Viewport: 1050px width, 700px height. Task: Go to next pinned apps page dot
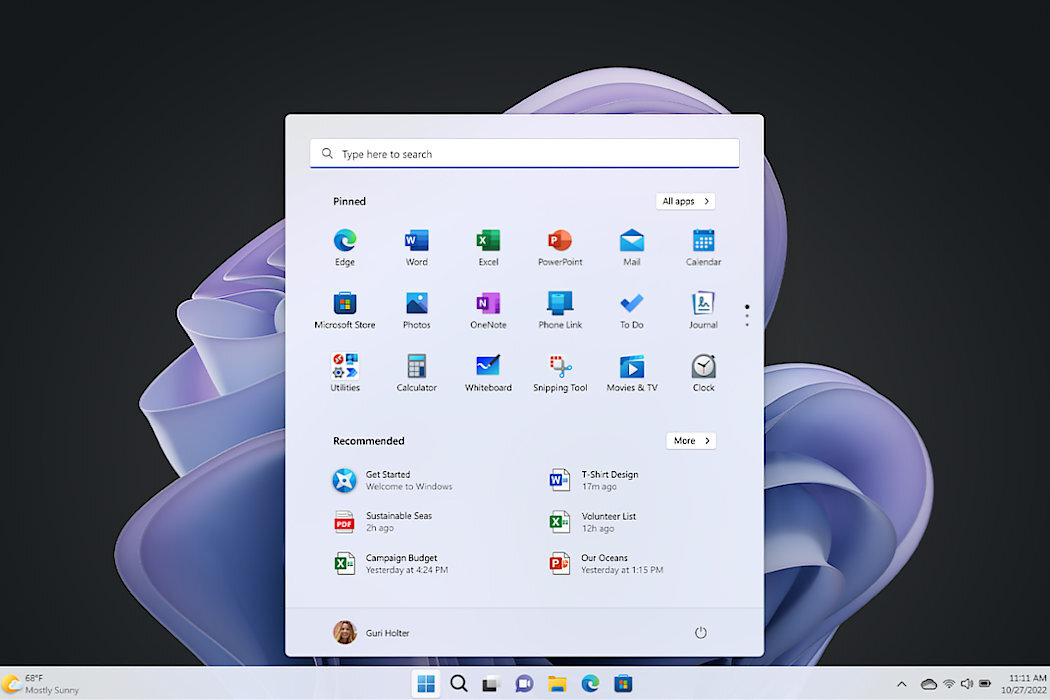point(747,316)
